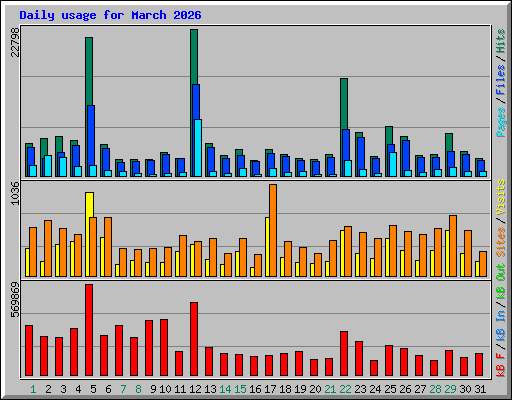Click the 'kB Out' legend label
The height and width of the screenshot is (400, 512).
pyautogui.click(x=501, y=281)
